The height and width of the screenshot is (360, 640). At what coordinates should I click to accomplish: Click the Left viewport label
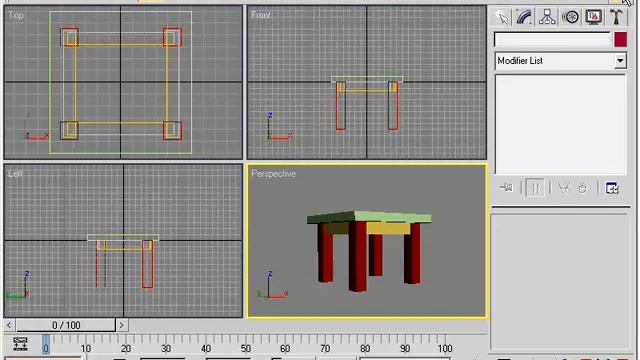pos(15,174)
